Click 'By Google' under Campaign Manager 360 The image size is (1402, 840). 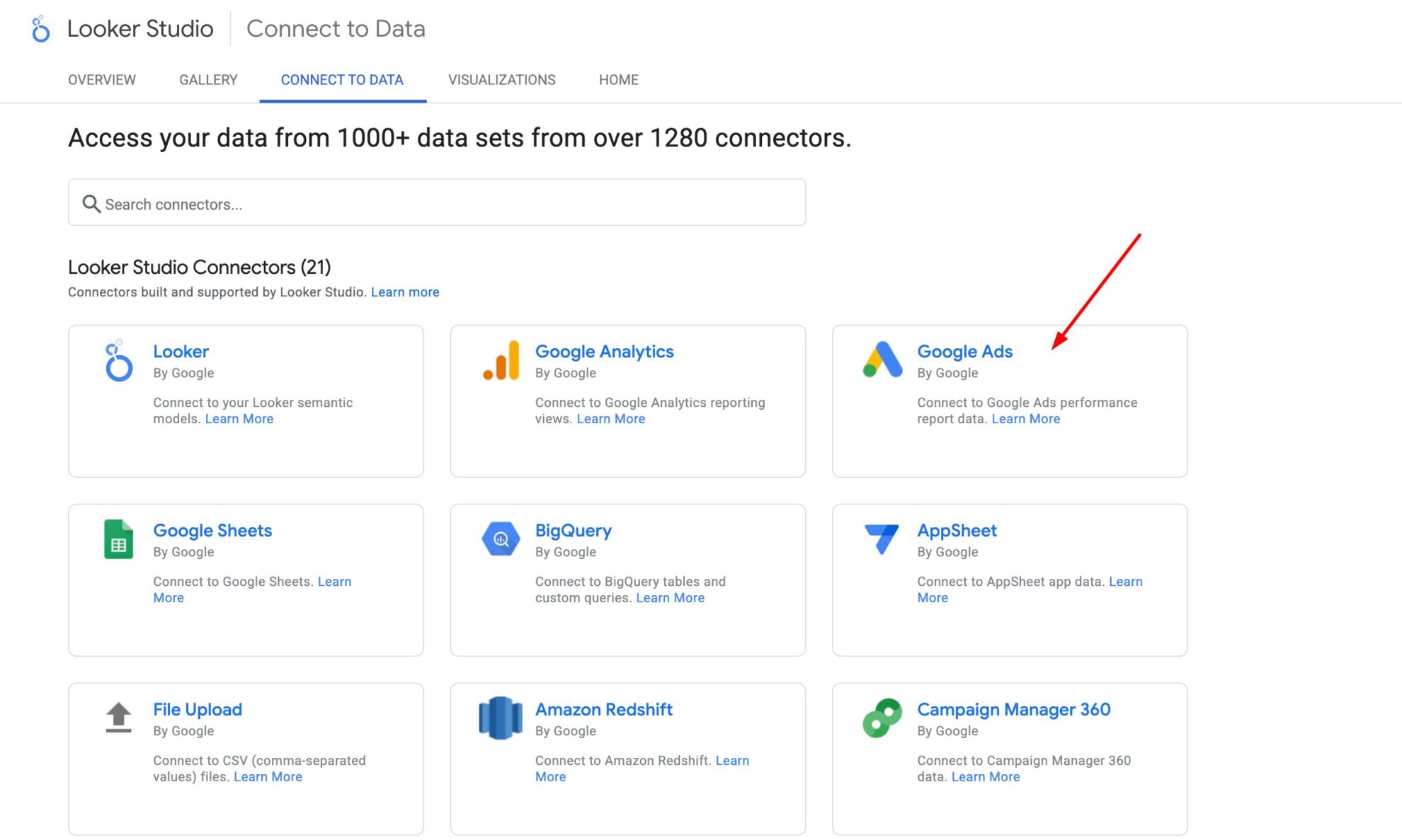(947, 731)
